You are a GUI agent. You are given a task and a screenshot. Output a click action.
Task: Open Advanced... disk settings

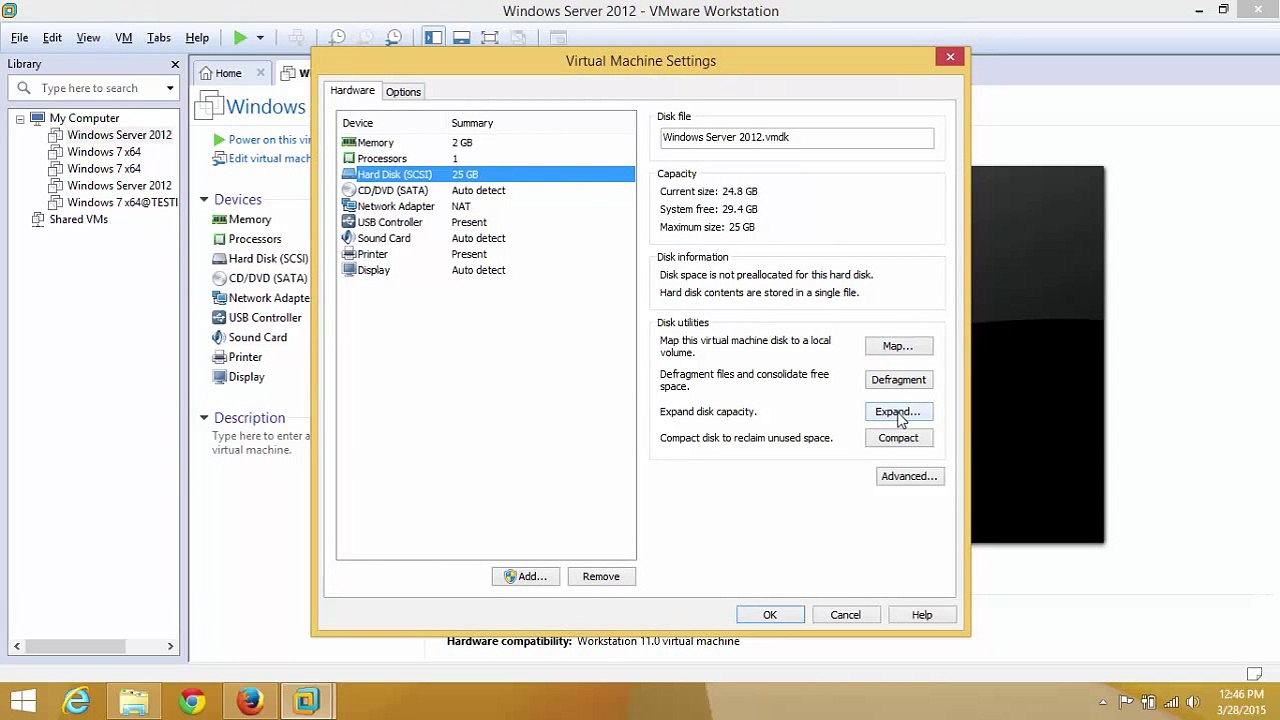[909, 476]
